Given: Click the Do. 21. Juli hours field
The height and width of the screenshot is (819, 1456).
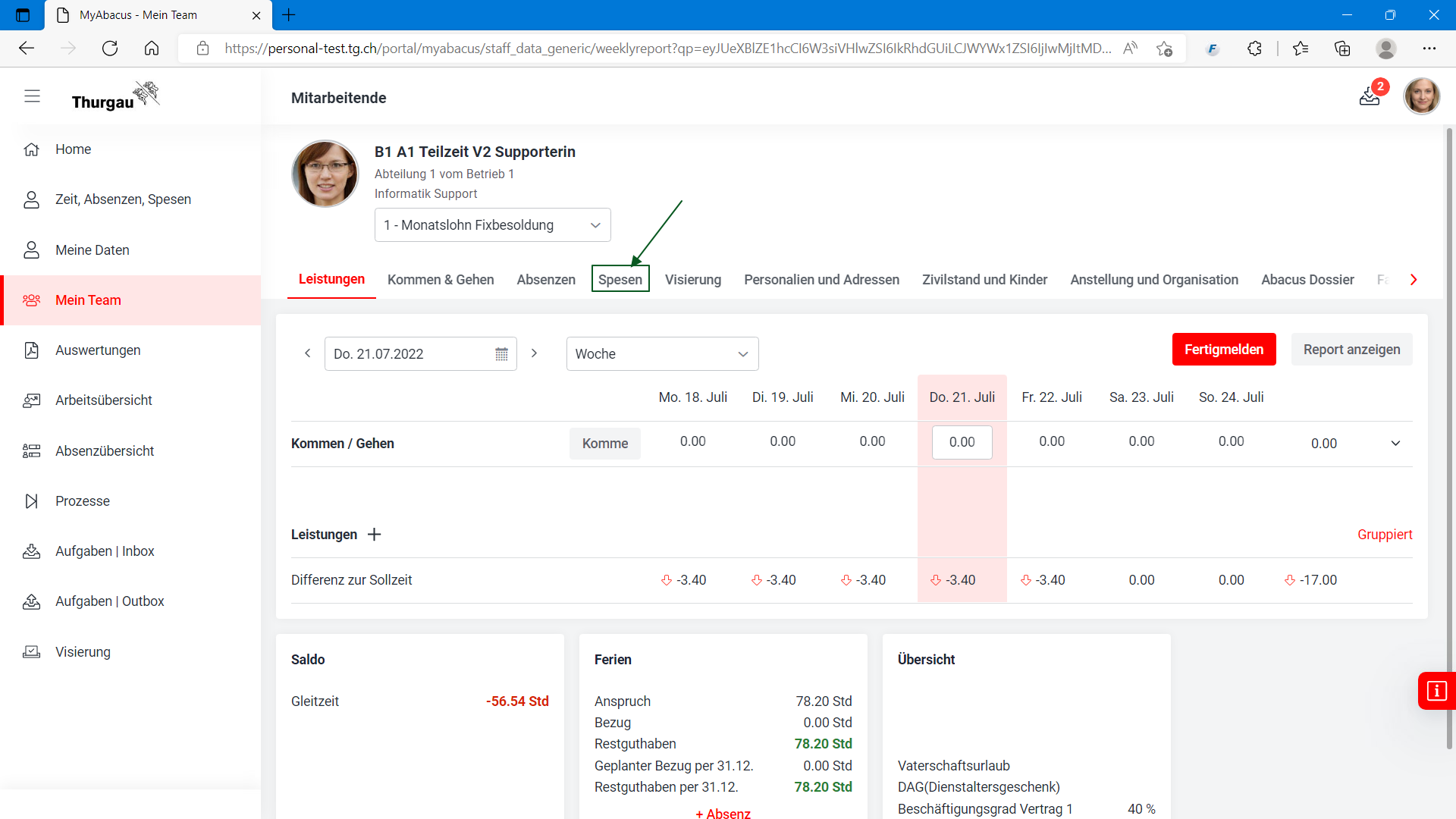Looking at the screenshot, I should click(x=962, y=442).
